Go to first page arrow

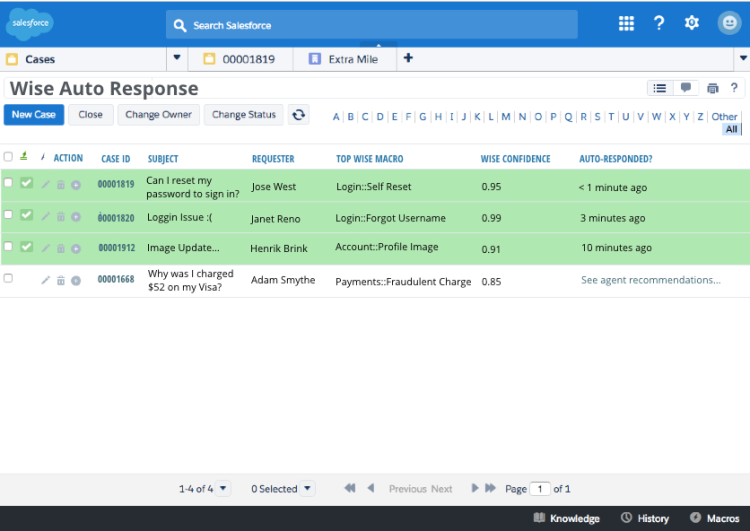(x=350, y=488)
